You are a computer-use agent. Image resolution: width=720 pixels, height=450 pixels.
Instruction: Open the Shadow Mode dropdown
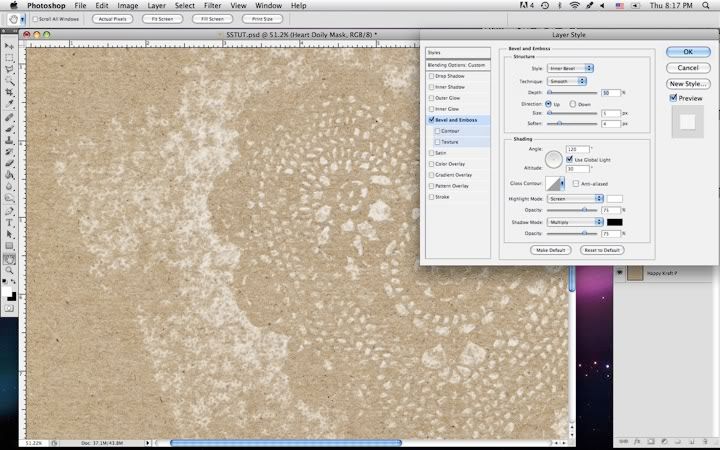pyautogui.click(x=575, y=222)
